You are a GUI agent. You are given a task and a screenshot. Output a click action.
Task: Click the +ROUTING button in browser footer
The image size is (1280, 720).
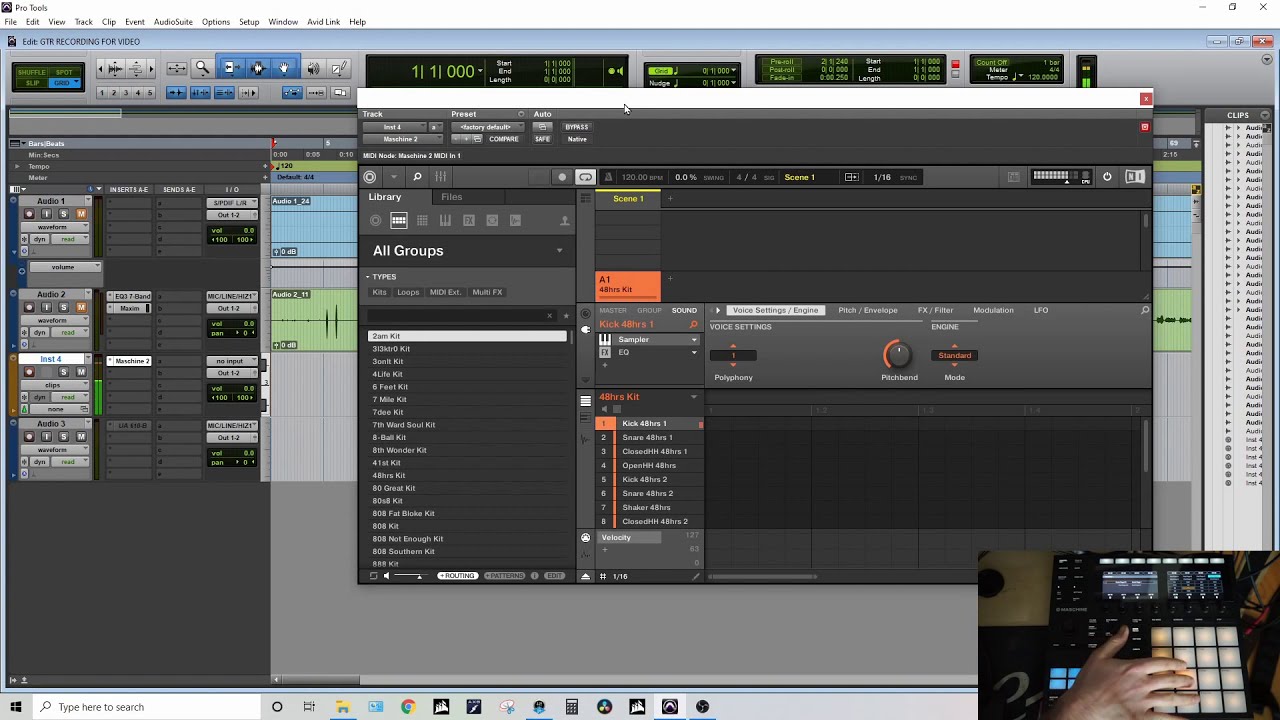point(458,576)
